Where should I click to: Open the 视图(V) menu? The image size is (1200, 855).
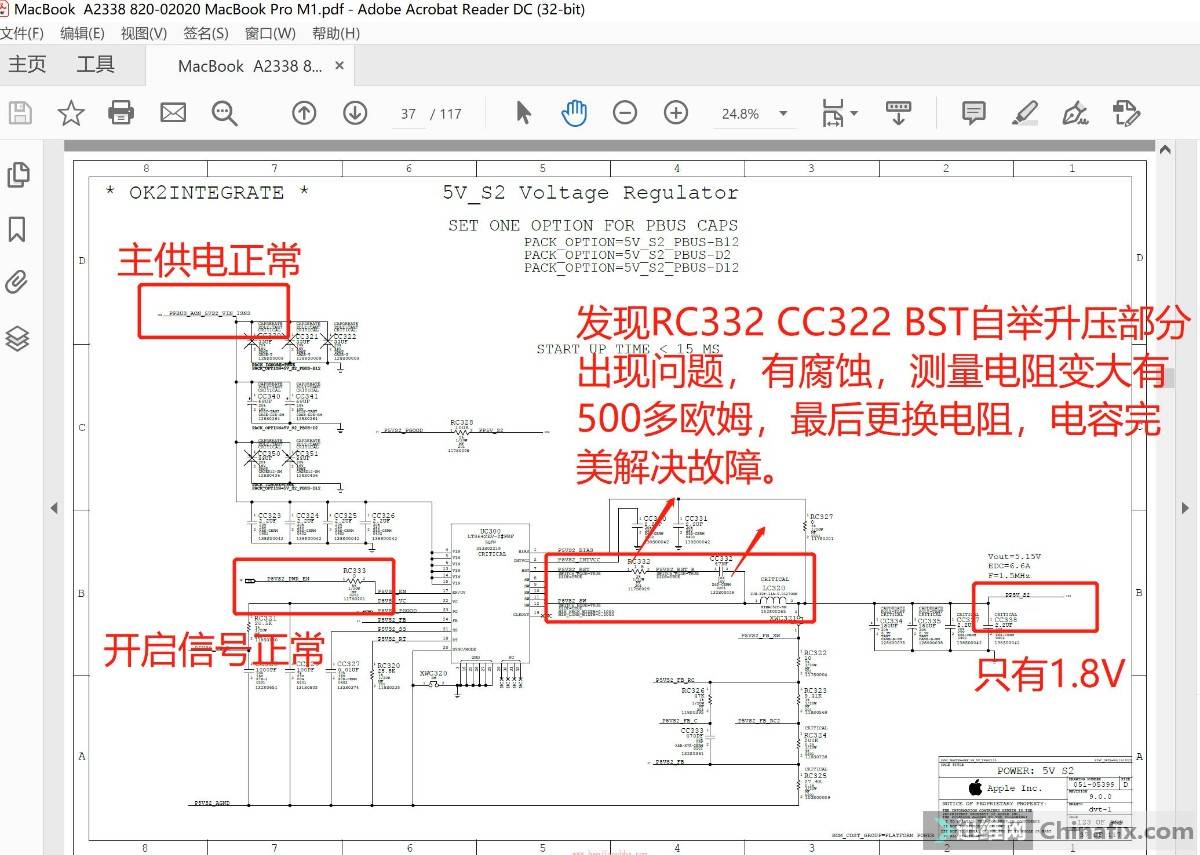144,33
